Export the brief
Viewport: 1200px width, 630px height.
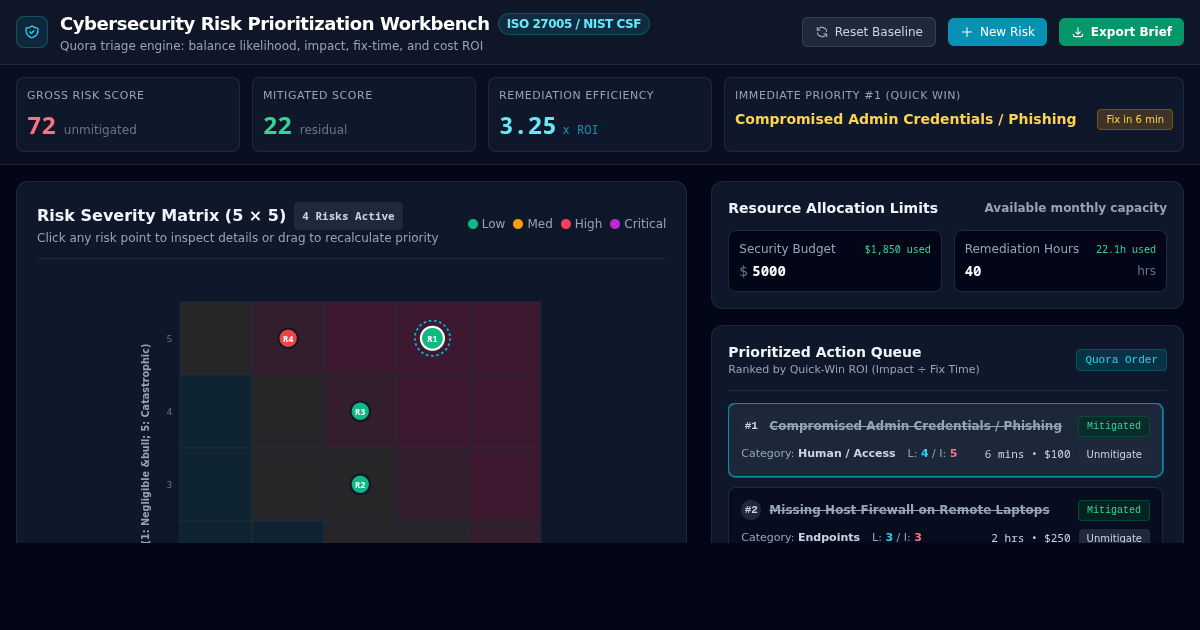point(1121,32)
